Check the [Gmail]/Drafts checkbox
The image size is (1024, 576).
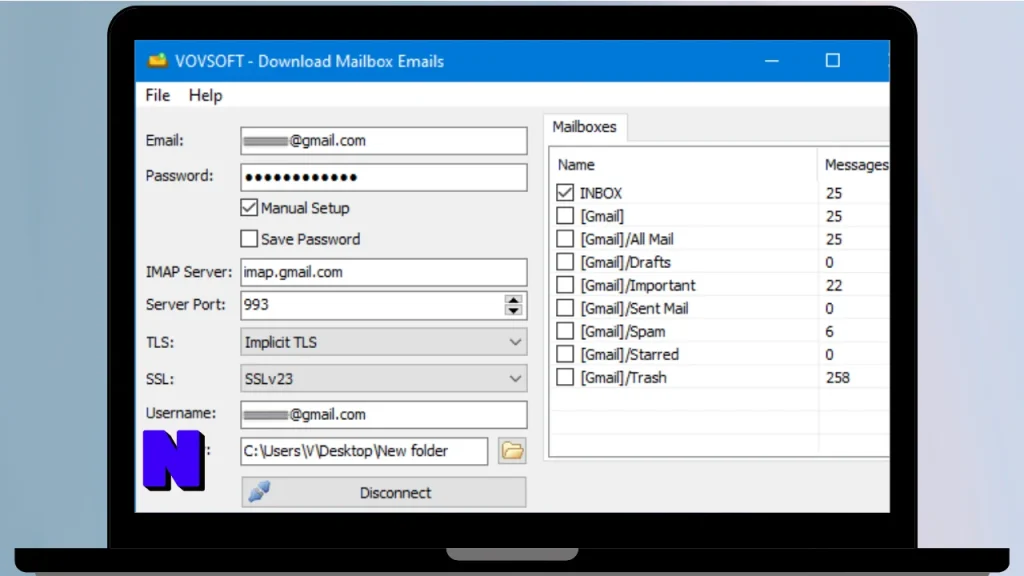[x=565, y=262]
